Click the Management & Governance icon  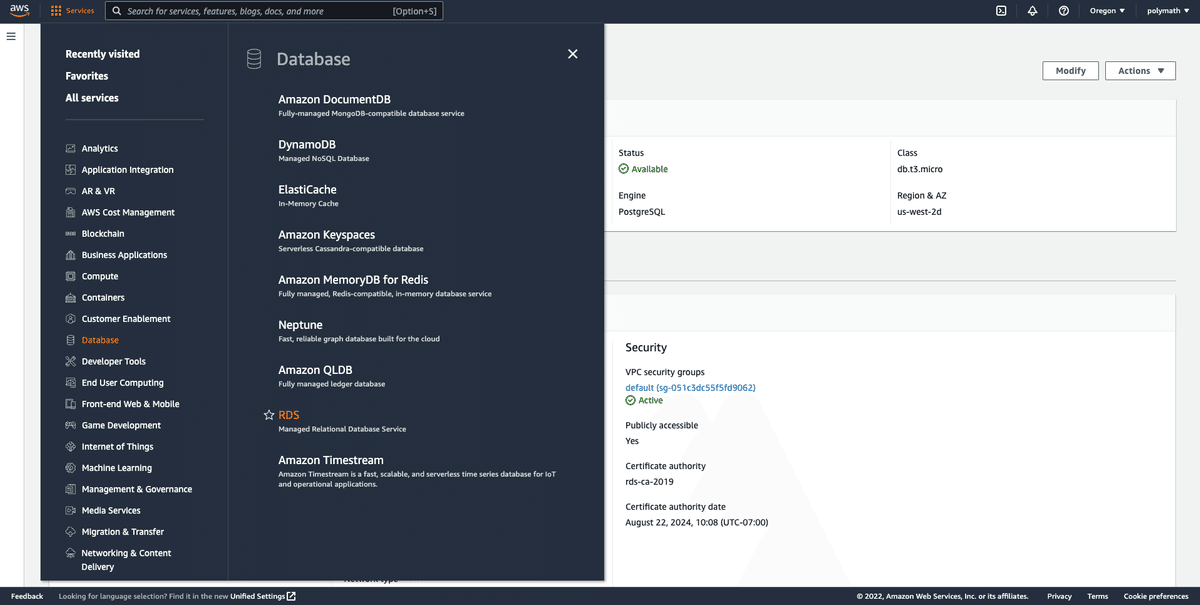[71, 489]
